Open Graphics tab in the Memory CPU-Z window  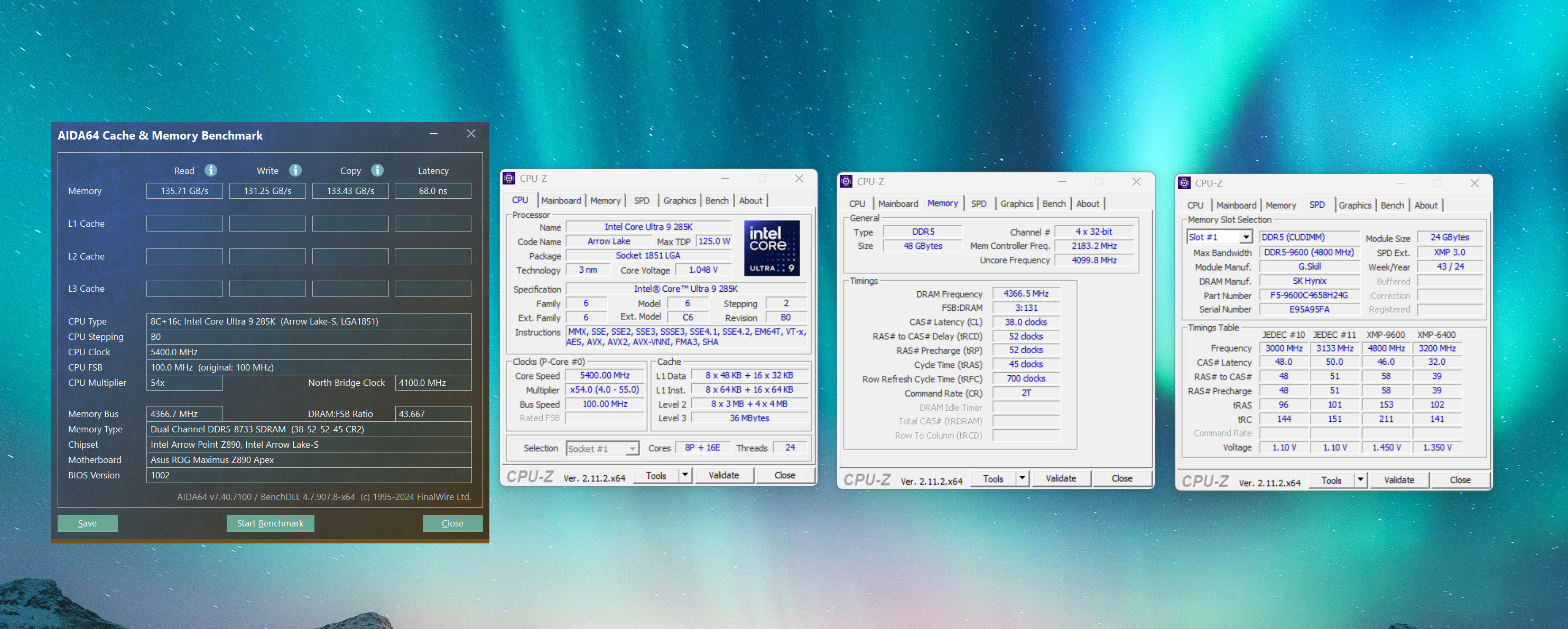[1016, 204]
